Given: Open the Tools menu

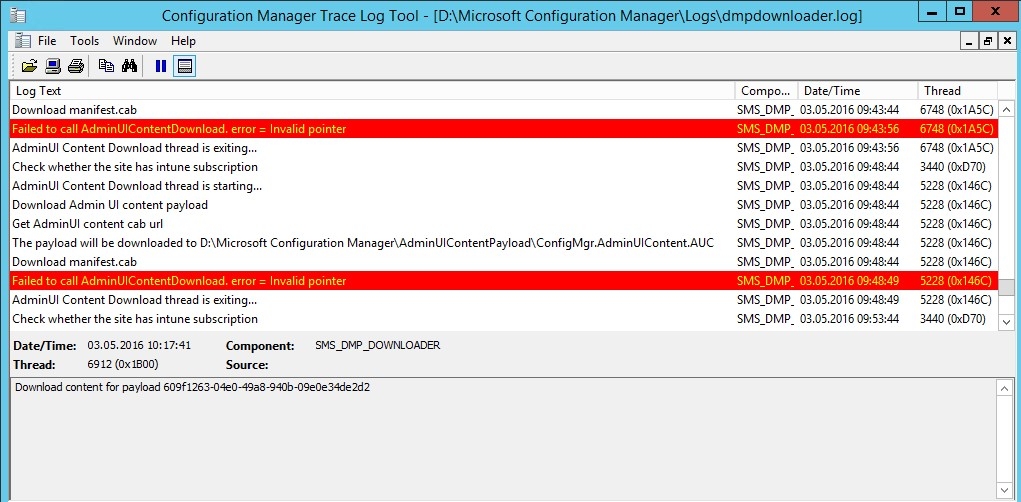Looking at the screenshot, I should click(85, 41).
